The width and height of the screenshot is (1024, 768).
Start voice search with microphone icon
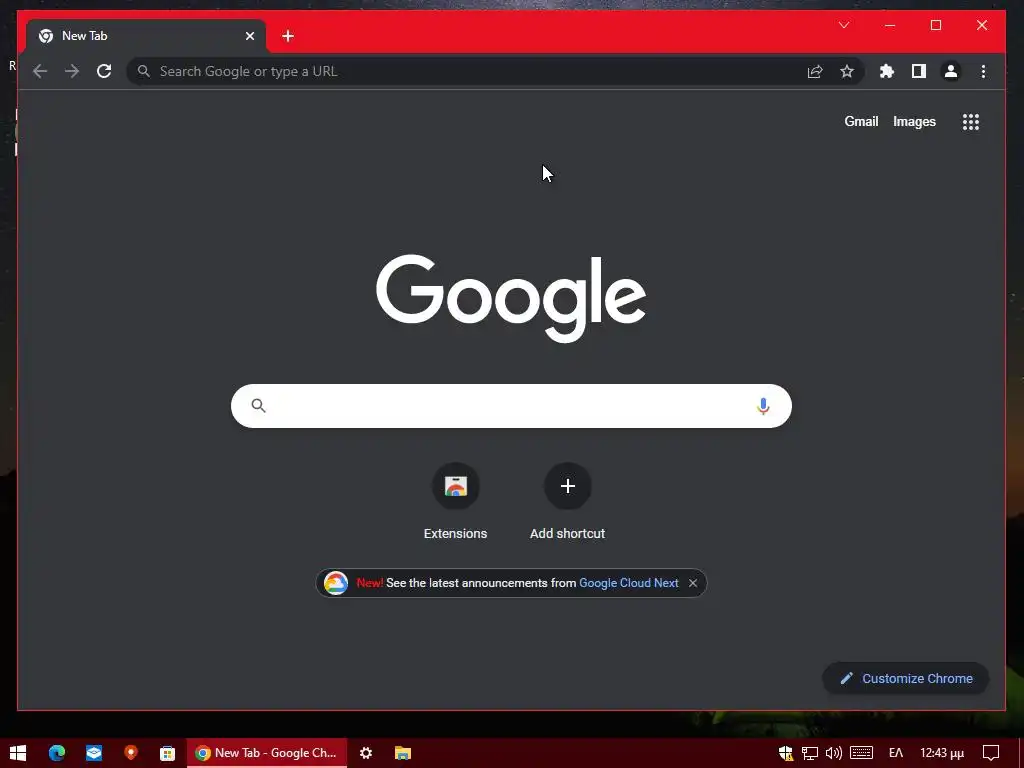click(763, 406)
